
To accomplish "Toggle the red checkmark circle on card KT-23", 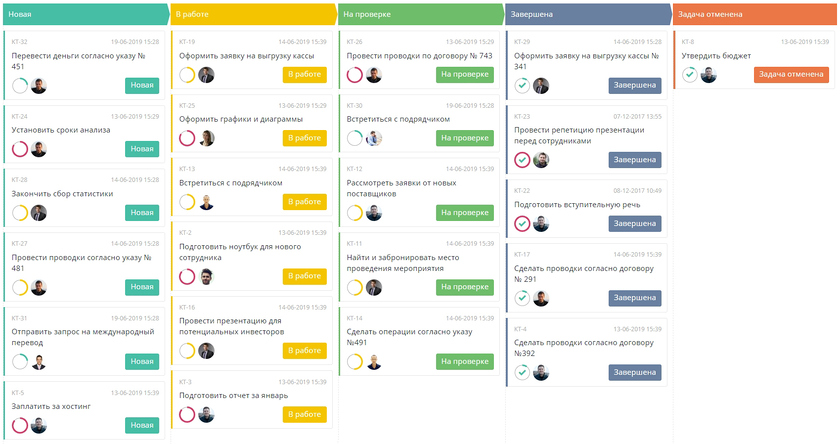I will click(x=522, y=160).
